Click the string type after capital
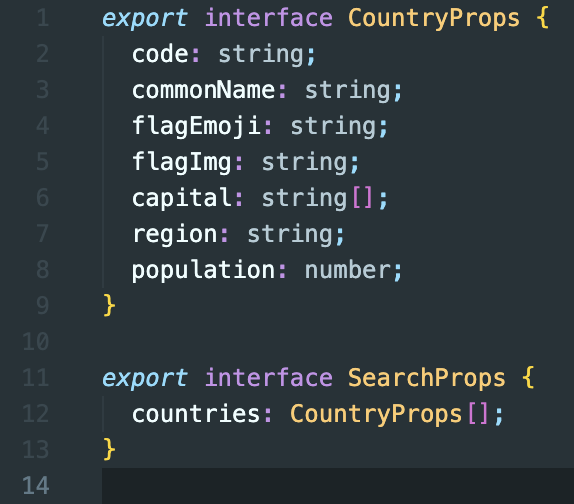The width and height of the screenshot is (574, 504). (x=305, y=198)
